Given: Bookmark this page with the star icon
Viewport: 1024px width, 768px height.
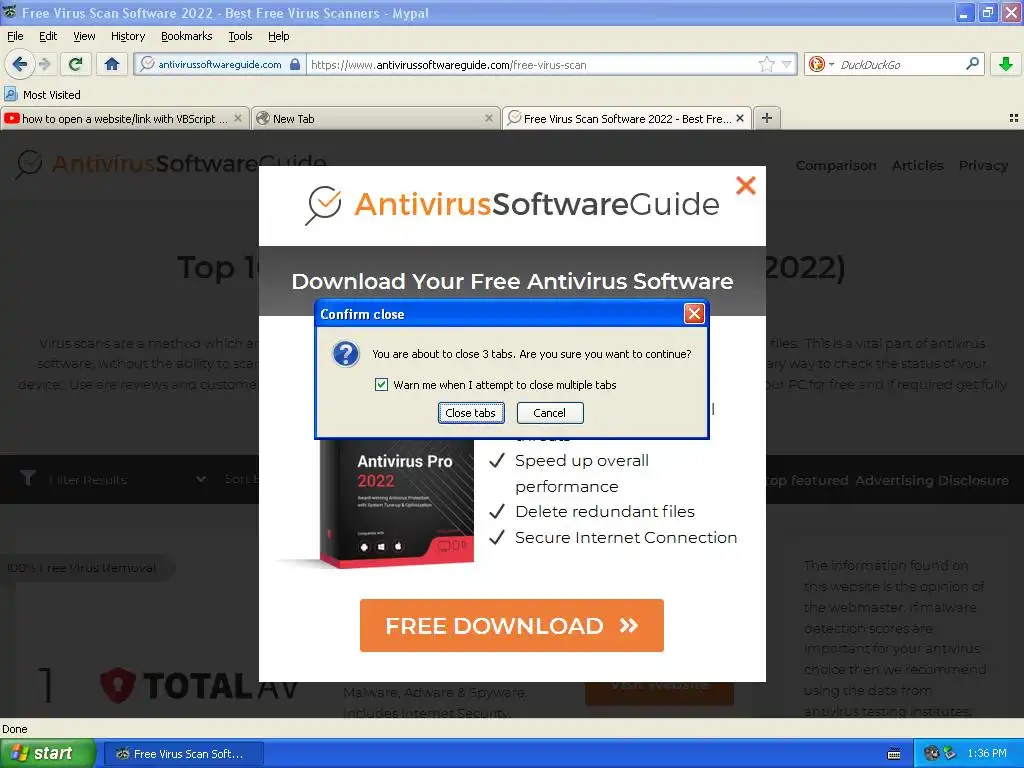Looking at the screenshot, I should coord(767,64).
